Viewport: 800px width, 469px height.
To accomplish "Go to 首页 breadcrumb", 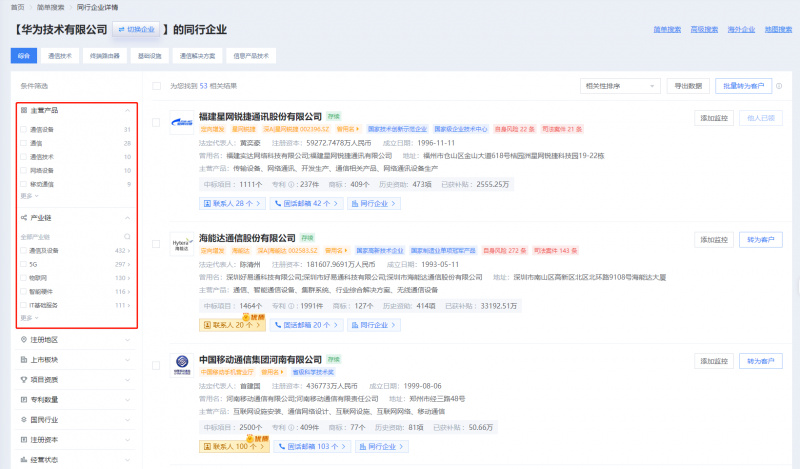I will click(x=17, y=7).
